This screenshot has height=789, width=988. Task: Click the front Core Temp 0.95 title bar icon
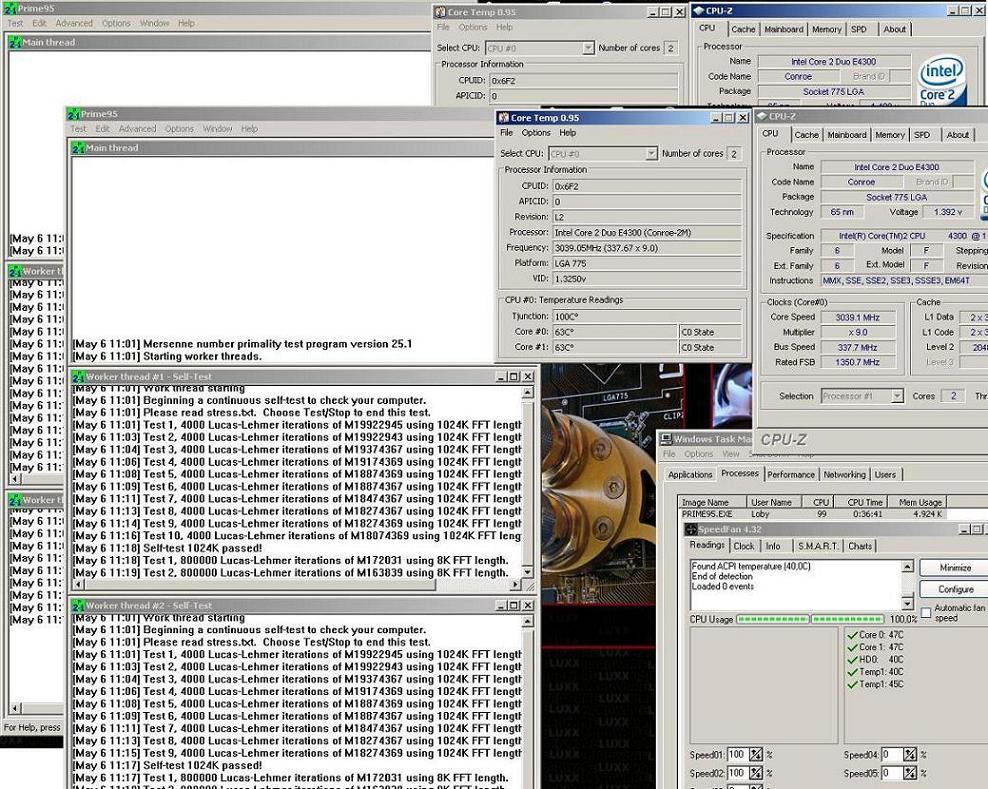(x=503, y=118)
